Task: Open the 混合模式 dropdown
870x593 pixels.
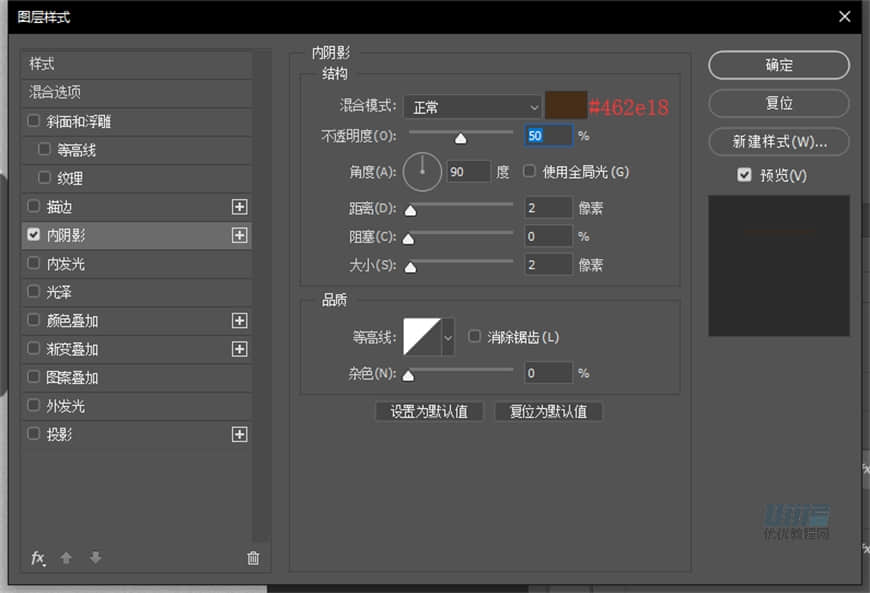Action: click(x=472, y=106)
